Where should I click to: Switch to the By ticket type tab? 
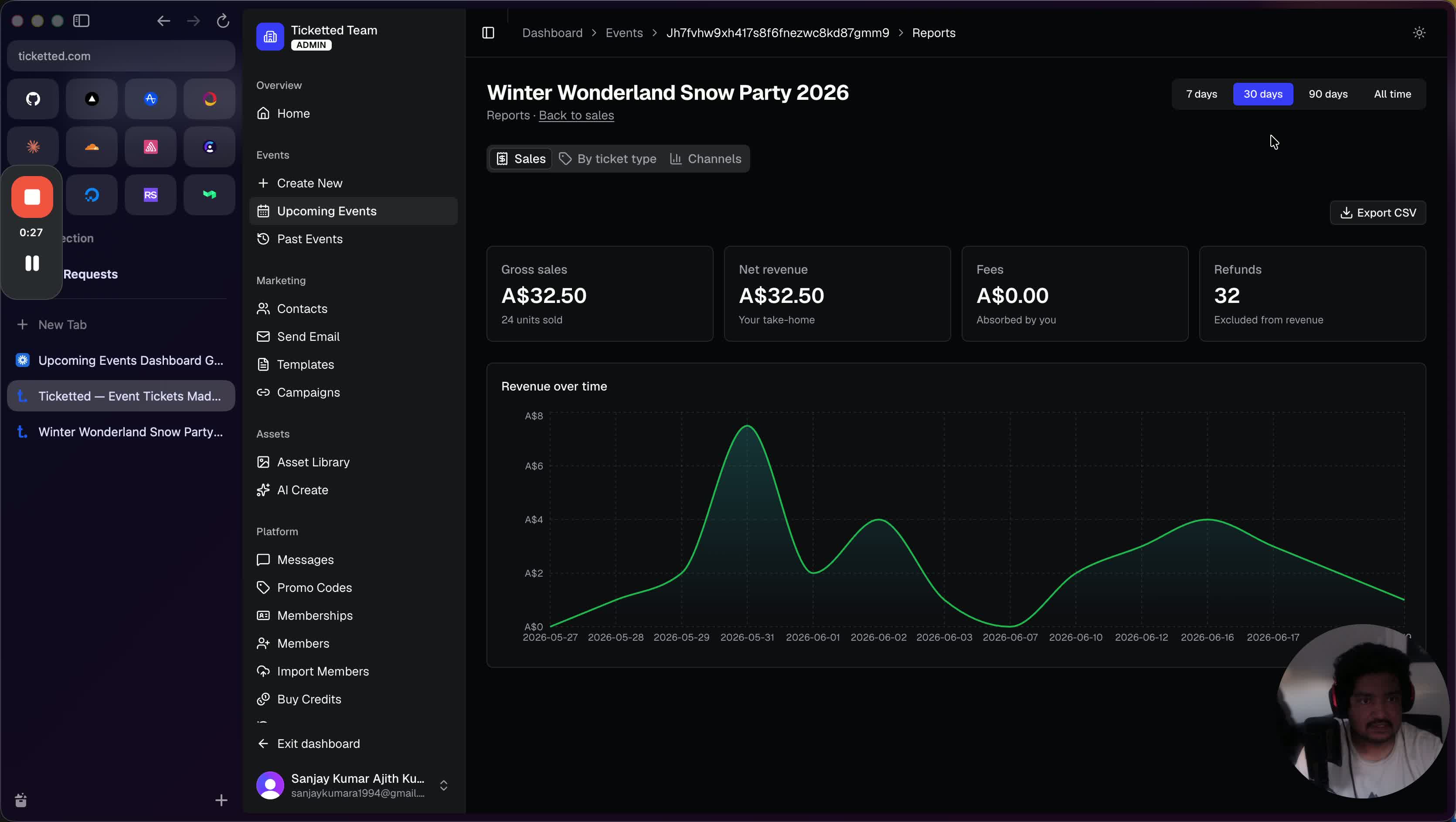pyautogui.click(x=608, y=159)
